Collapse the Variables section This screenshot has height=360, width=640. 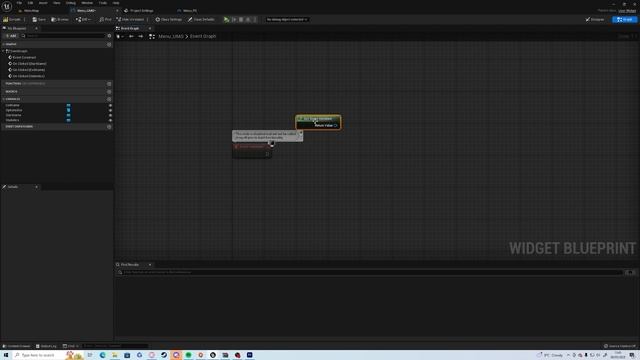pos(4,99)
